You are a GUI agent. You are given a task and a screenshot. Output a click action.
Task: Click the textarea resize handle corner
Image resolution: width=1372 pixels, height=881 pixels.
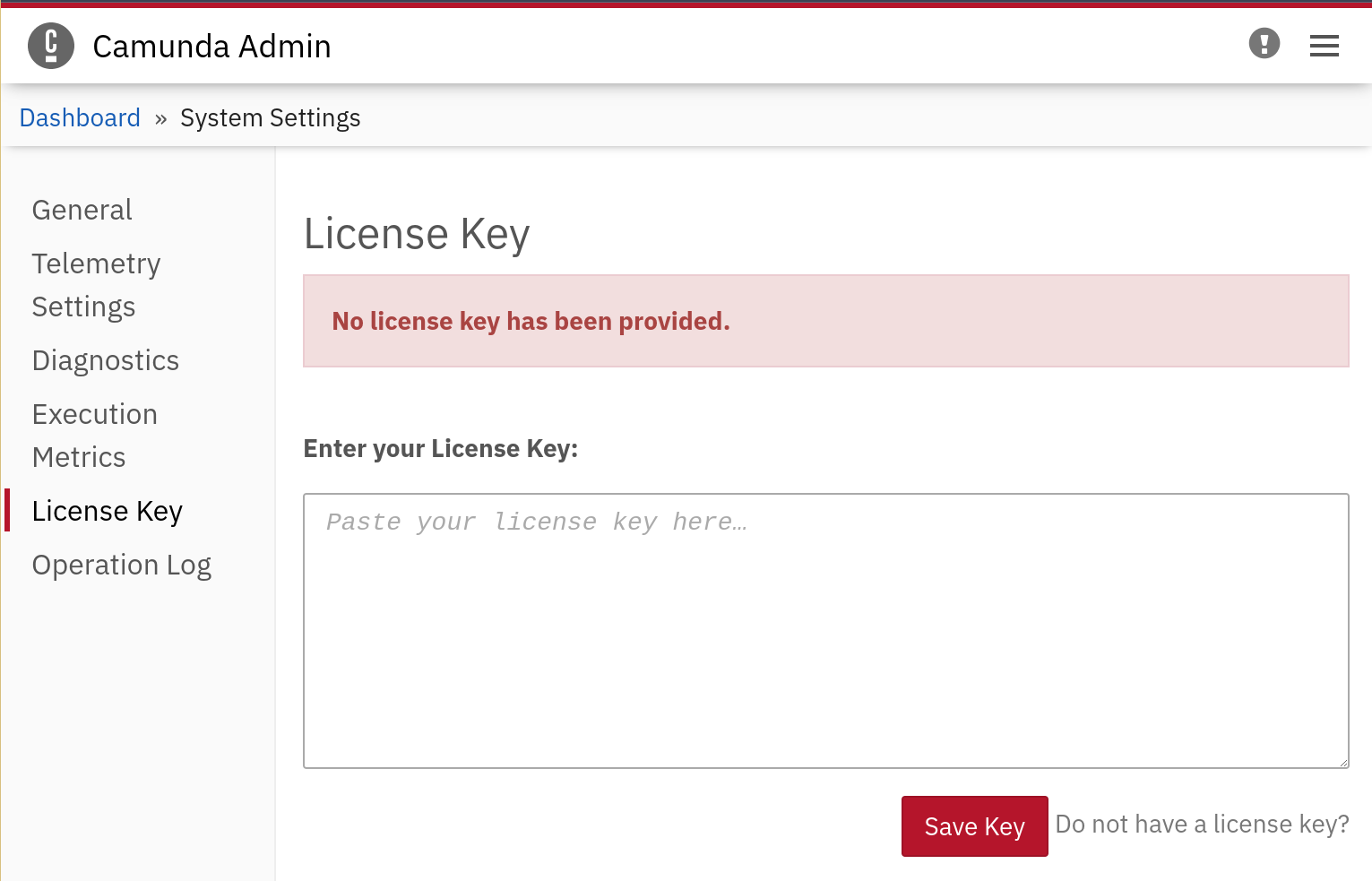pos(1343,763)
